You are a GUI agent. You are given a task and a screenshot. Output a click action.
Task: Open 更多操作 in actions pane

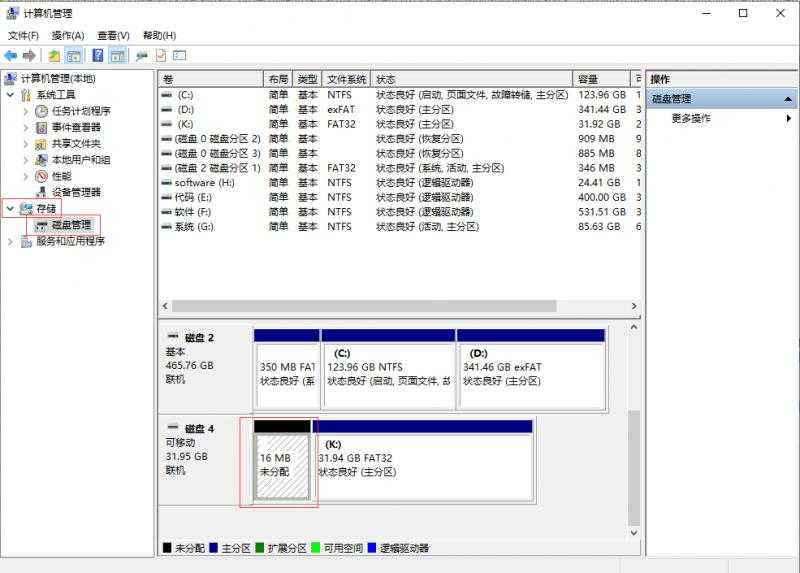[x=691, y=118]
